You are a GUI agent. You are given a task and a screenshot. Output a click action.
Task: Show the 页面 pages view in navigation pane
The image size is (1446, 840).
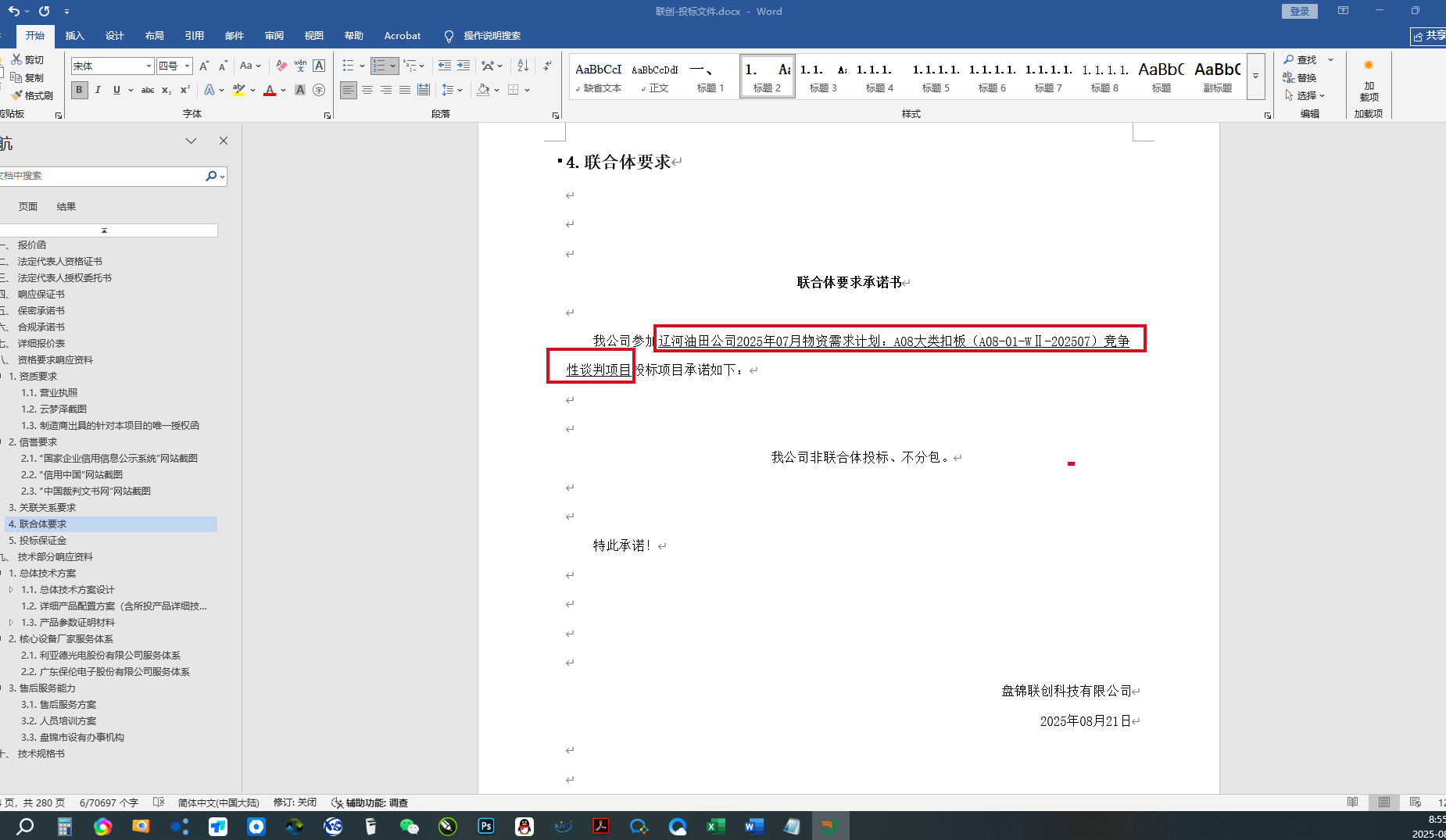pos(28,206)
